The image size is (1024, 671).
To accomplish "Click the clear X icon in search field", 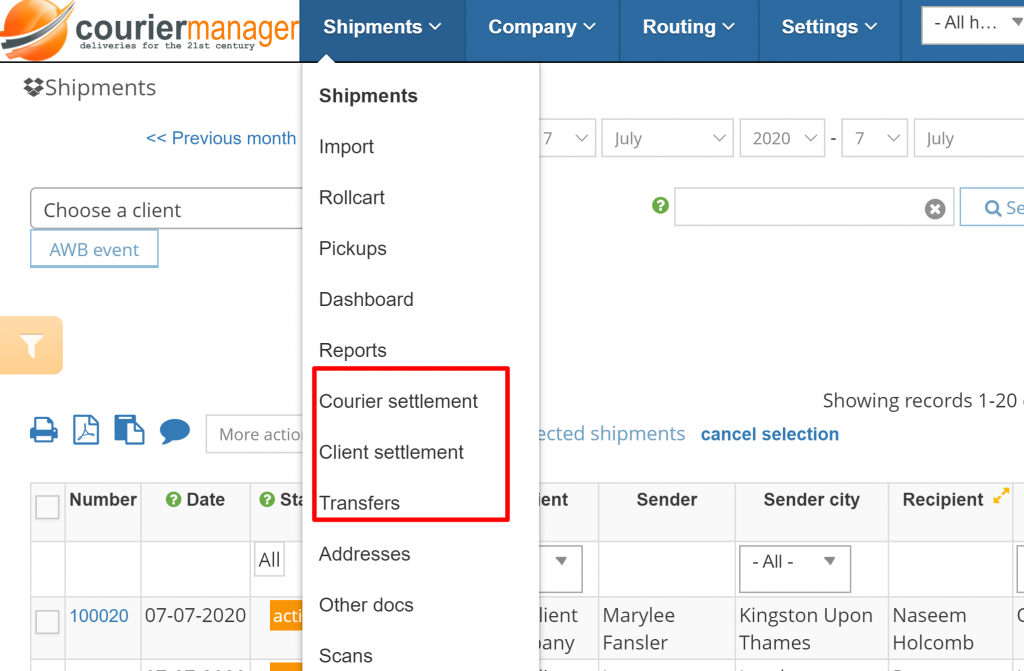I will [x=934, y=209].
